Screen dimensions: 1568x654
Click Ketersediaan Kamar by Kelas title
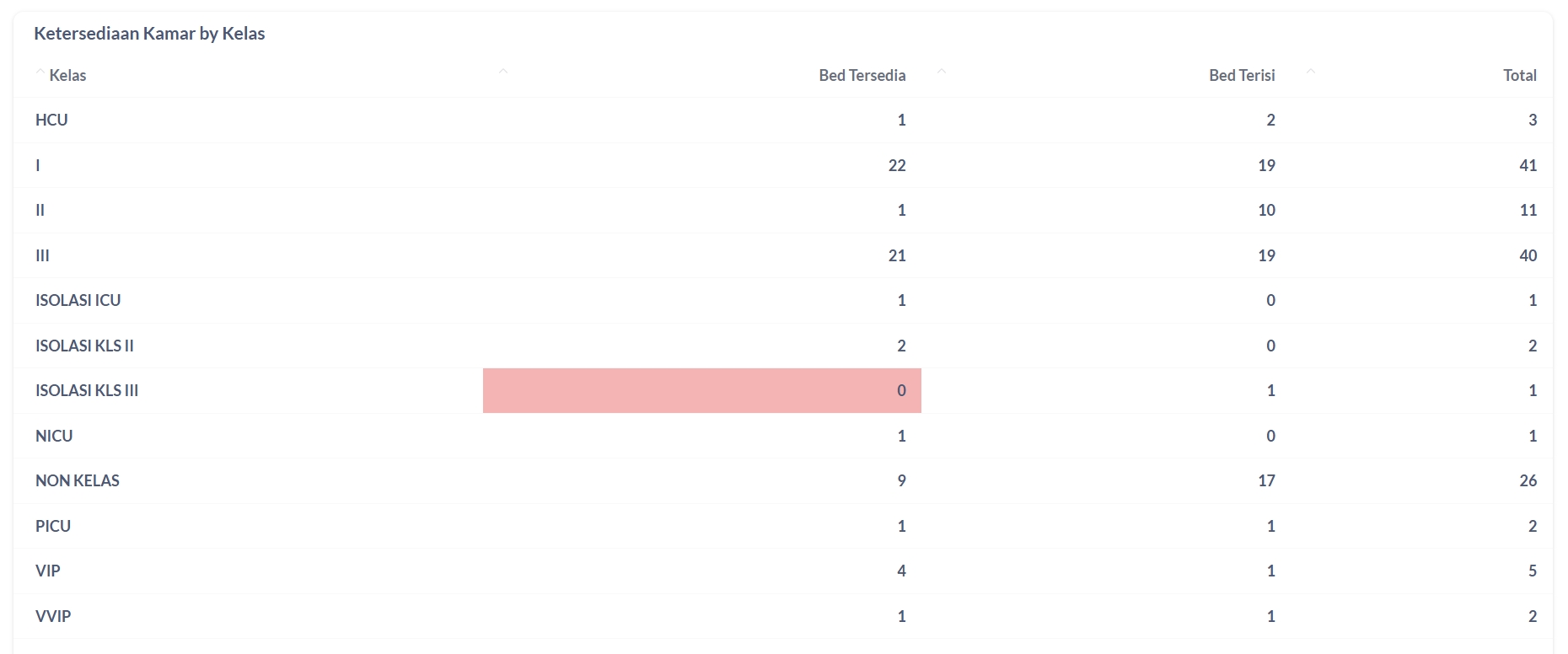[x=149, y=34]
